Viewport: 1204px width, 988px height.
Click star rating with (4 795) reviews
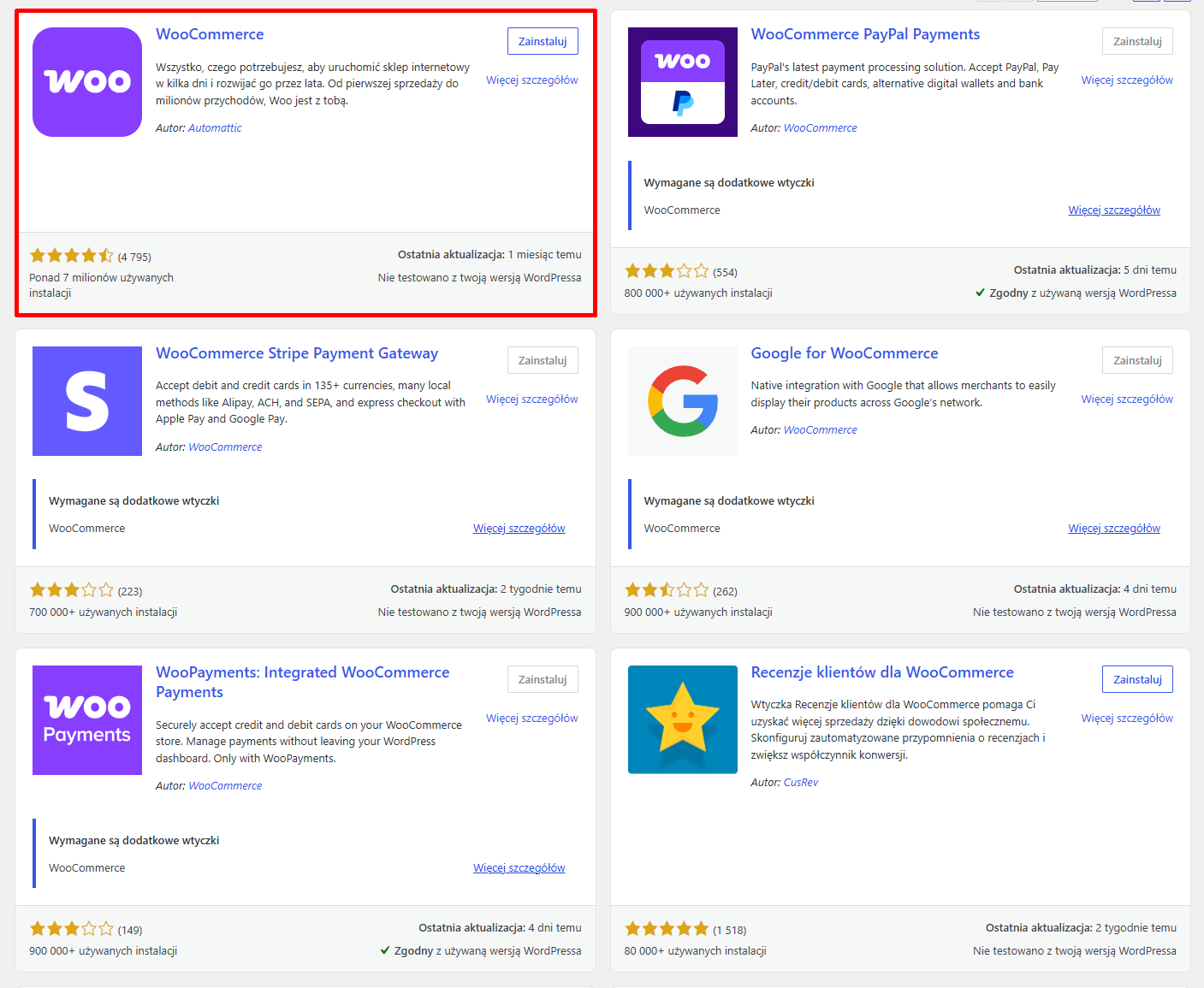point(72,256)
